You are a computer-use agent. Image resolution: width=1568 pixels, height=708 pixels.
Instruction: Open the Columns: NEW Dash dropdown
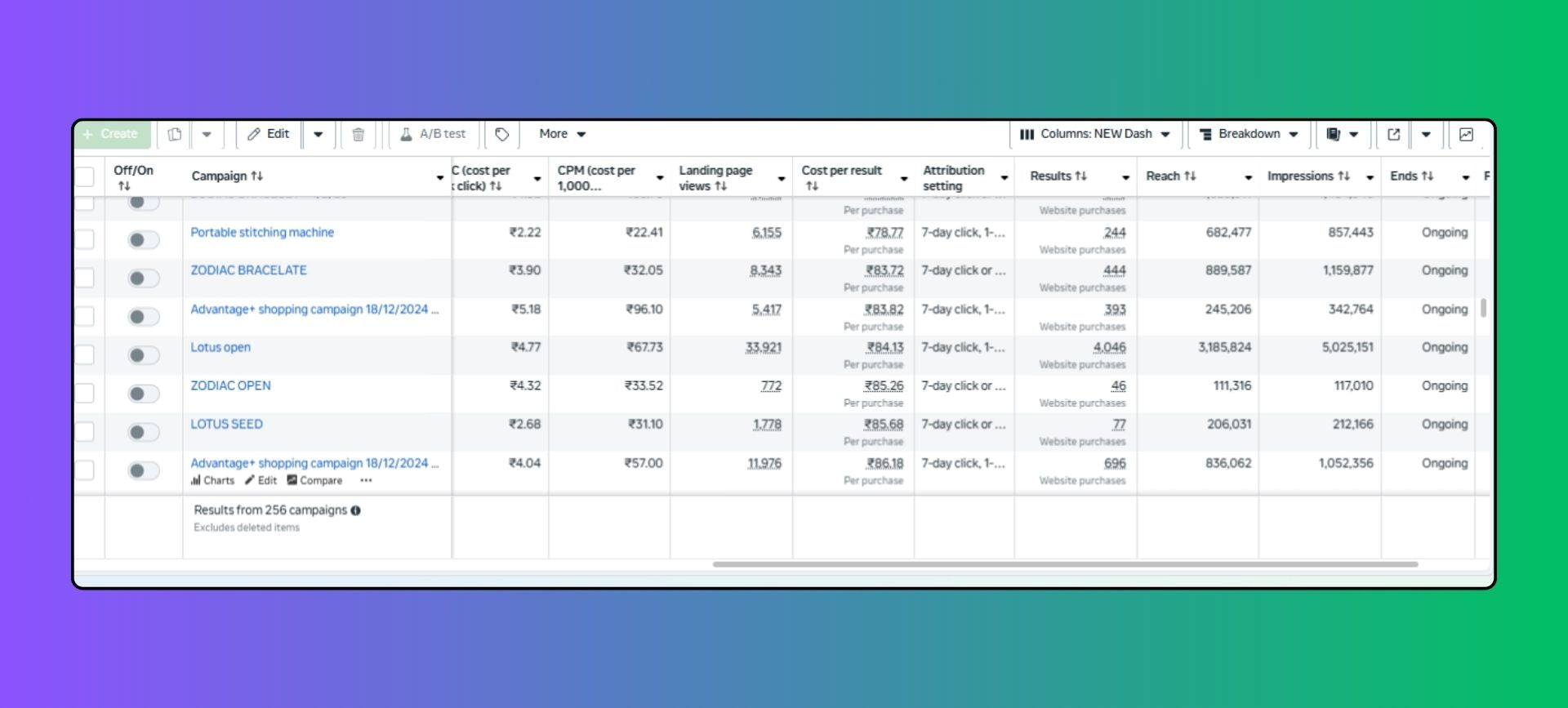point(1096,134)
